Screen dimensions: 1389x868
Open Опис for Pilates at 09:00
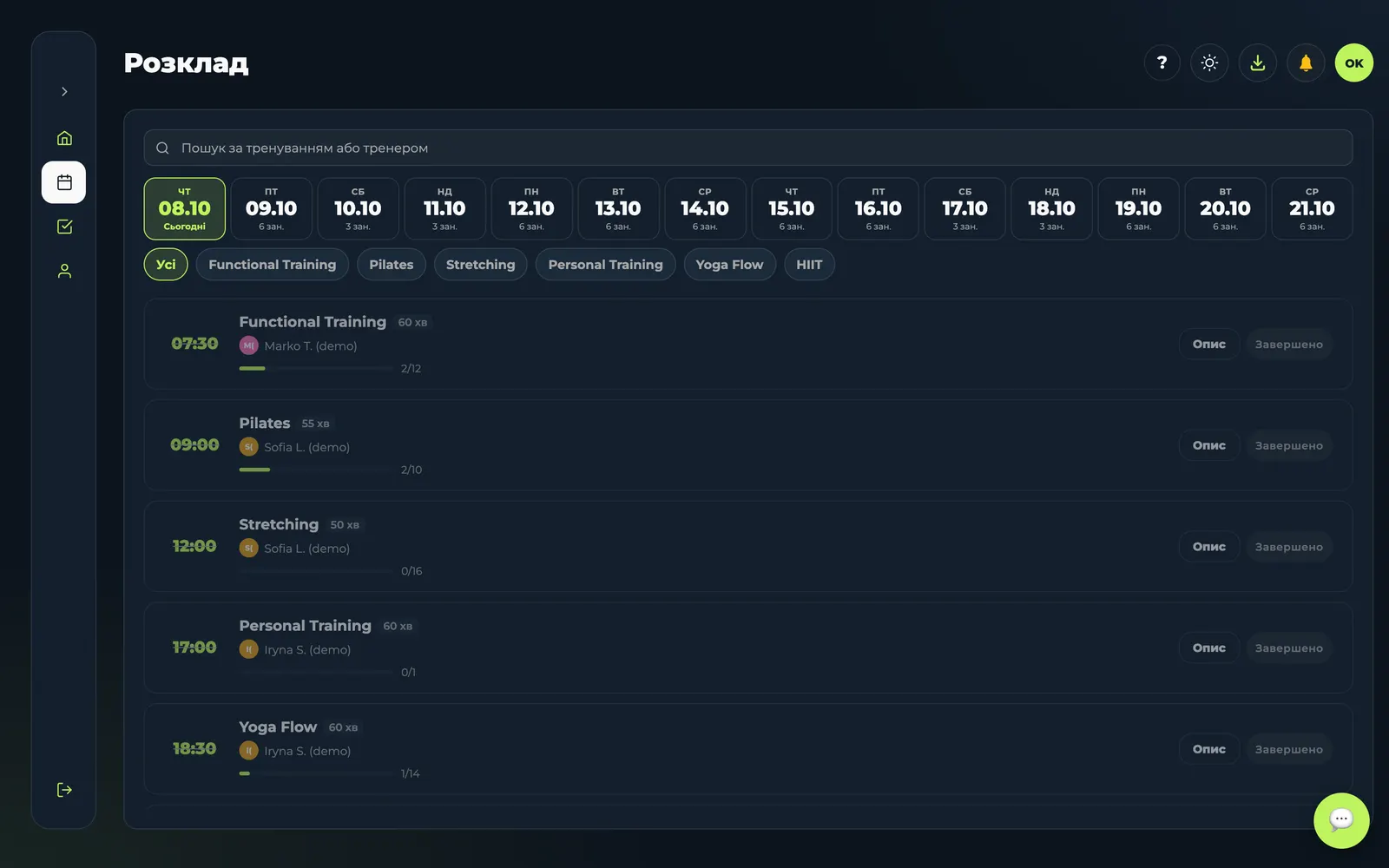click(x=1209, y=445)
